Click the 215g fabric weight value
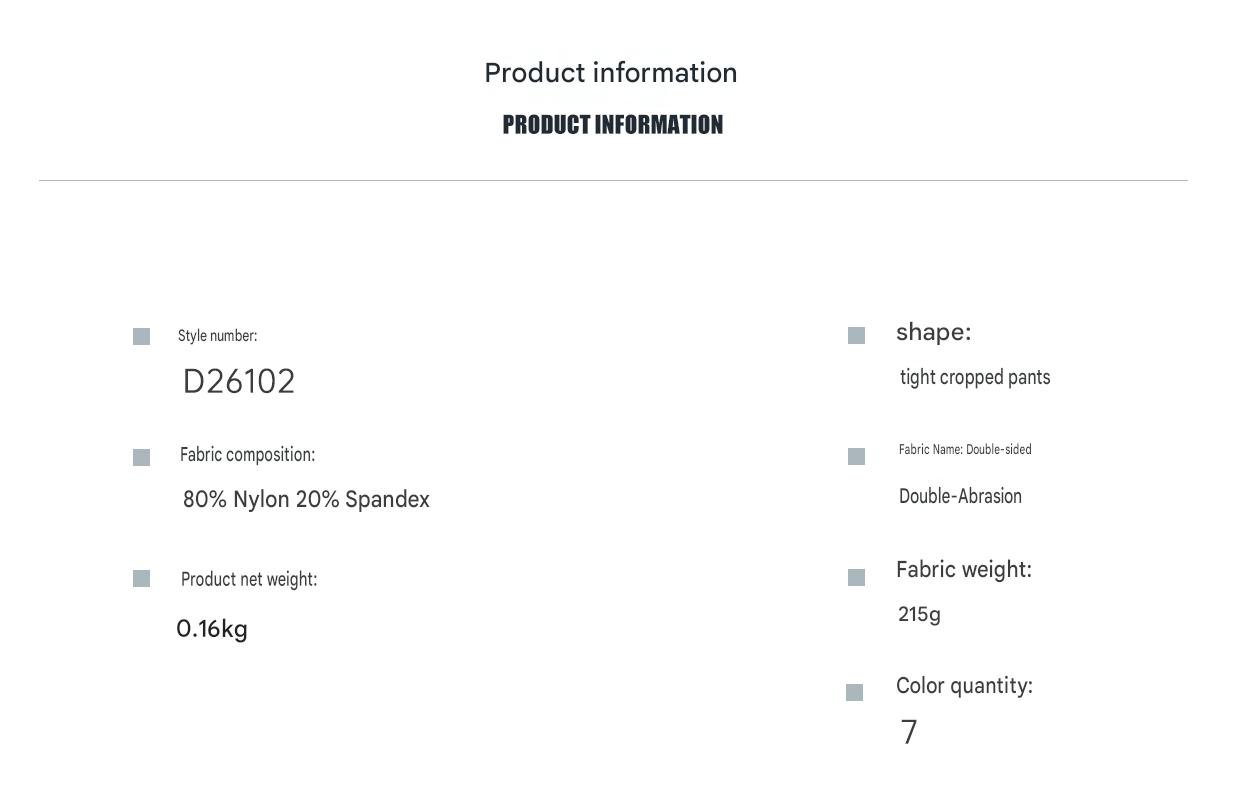This screenshot has height=791, width=1260. point(919,614)
